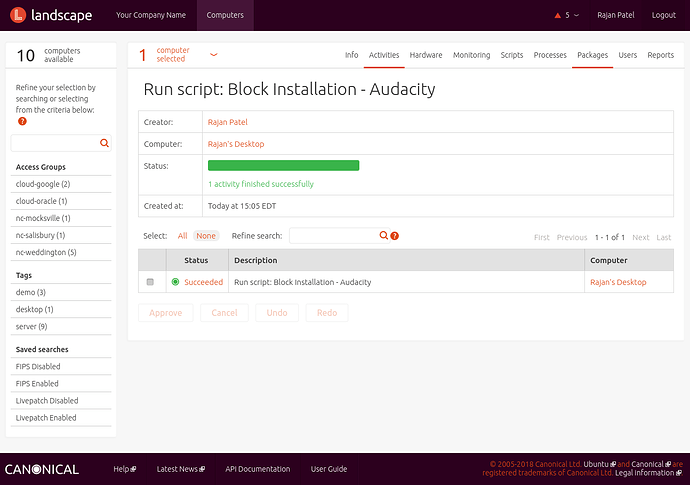
Task: Go to the Monitoring tab
Action: point(471,55)
